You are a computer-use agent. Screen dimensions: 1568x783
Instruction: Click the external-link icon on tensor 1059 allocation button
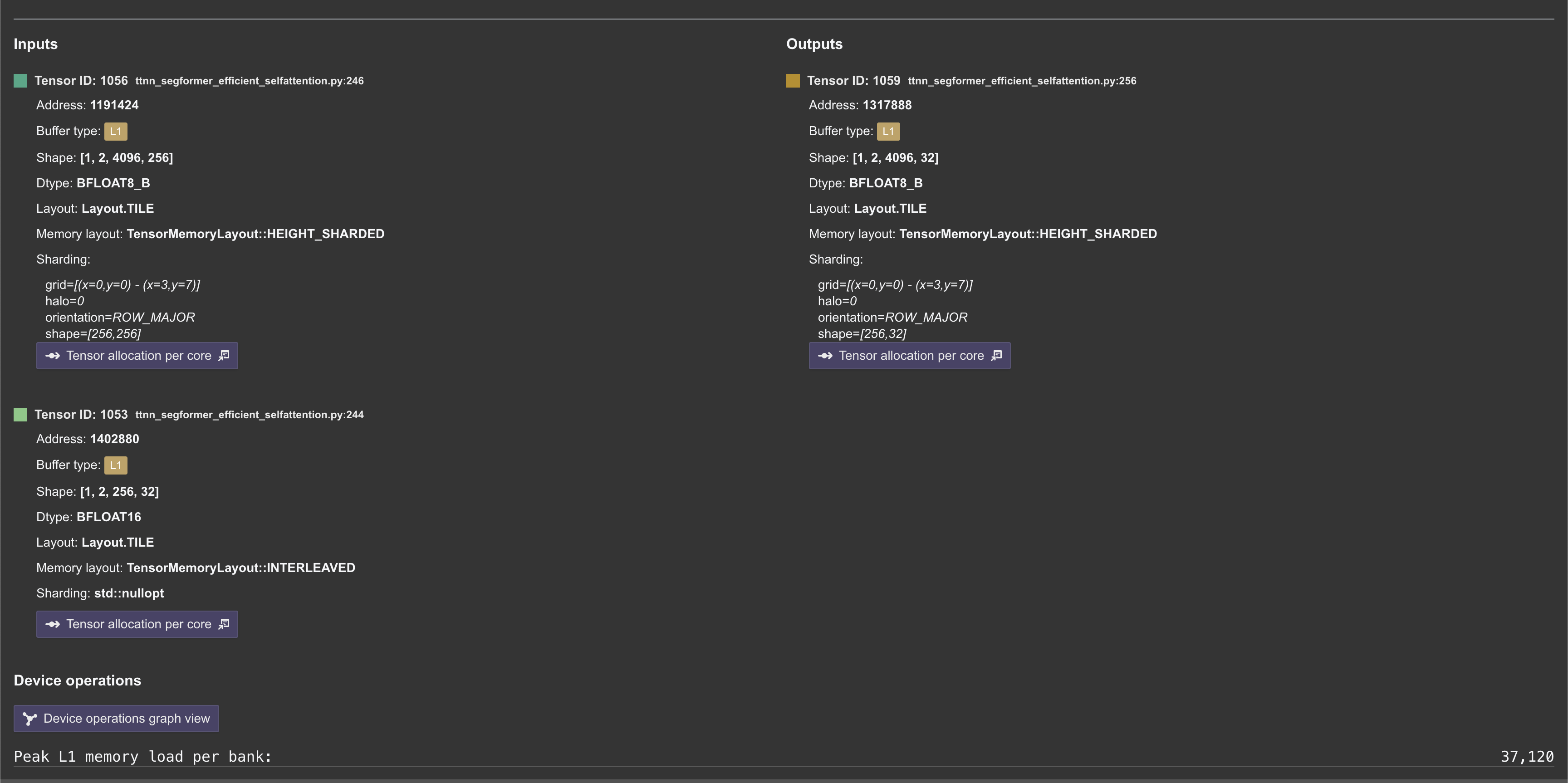[x=996, y=355]
